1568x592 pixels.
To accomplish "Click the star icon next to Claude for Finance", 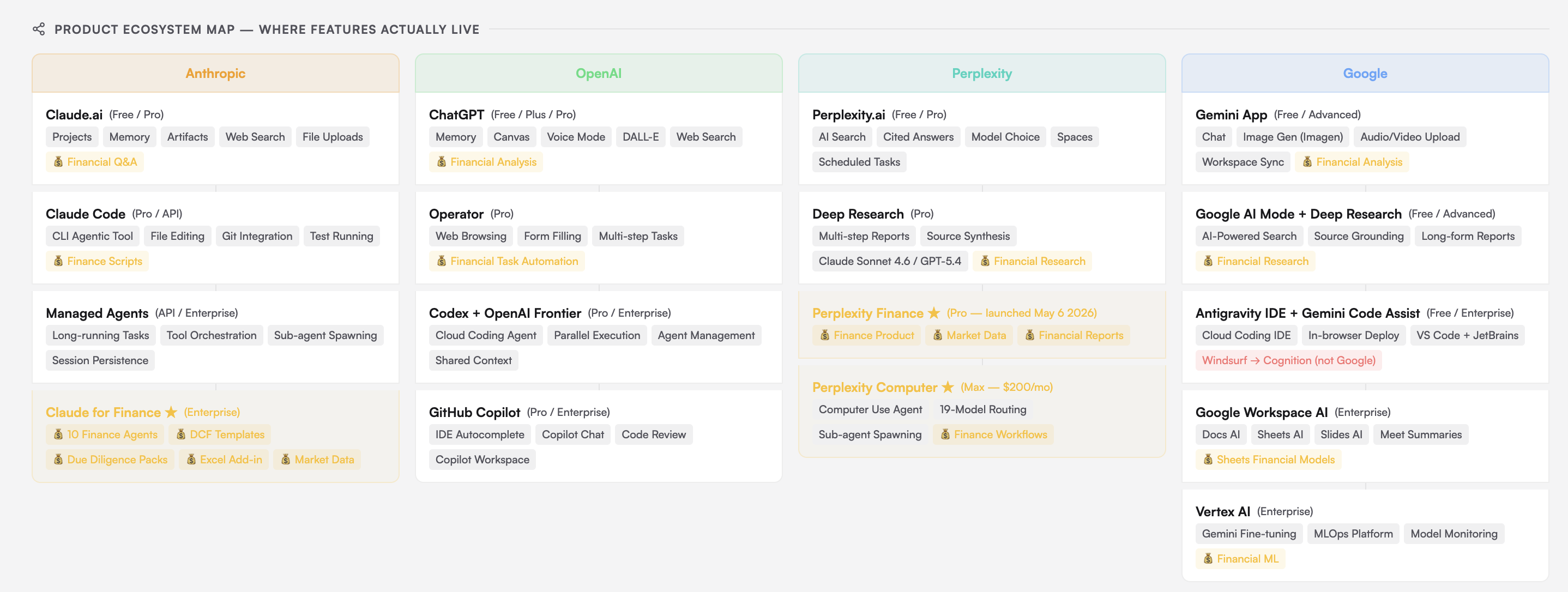I will coord(171,412).
